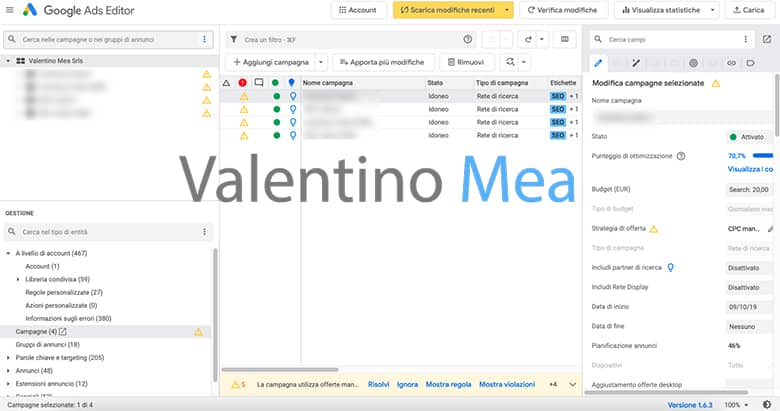This screenshot has width=780, height=411.
Task: Open the edit pencil tab in right panel
Action: (598, 63)
